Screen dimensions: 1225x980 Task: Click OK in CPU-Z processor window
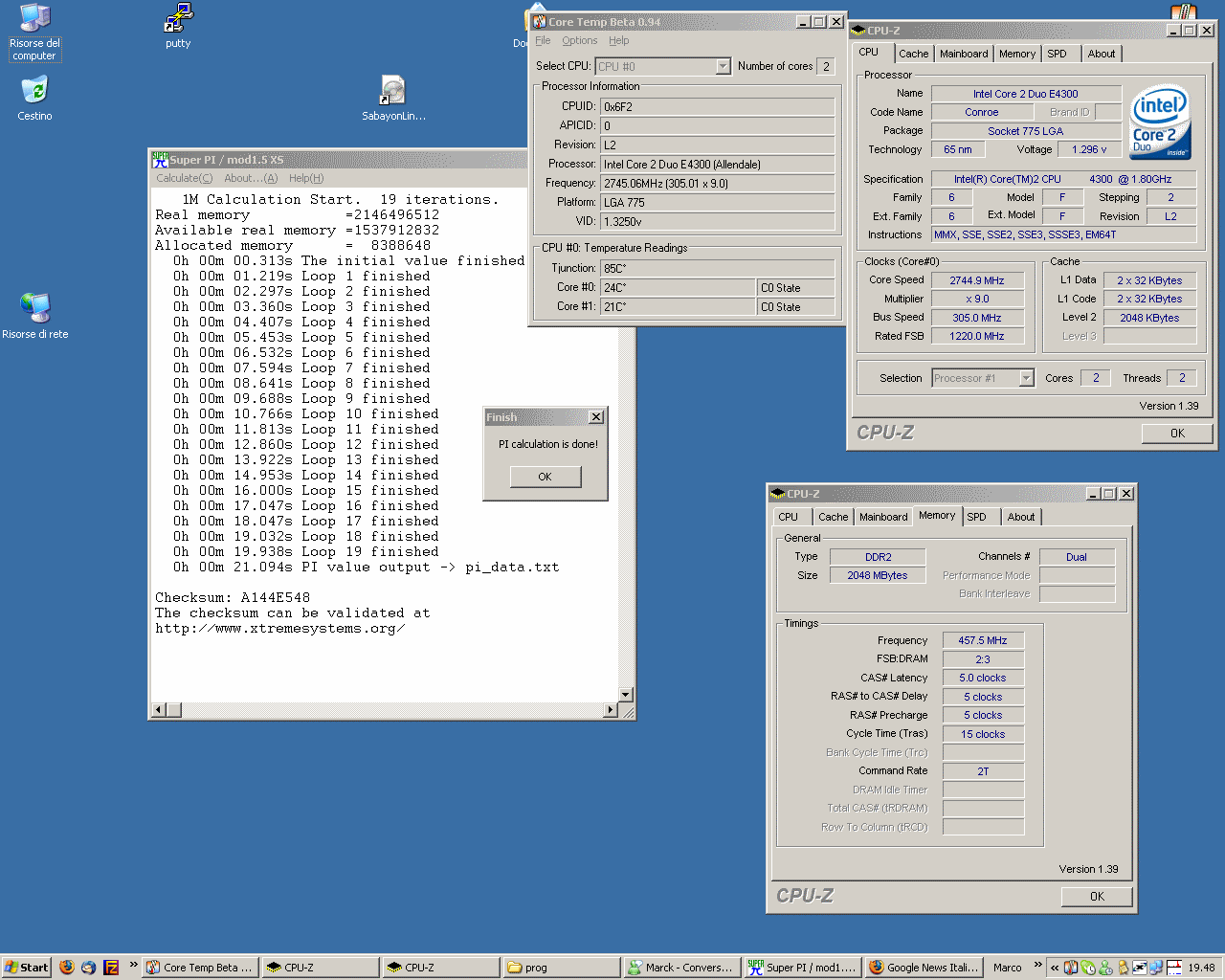click(x=1177, y=434)
